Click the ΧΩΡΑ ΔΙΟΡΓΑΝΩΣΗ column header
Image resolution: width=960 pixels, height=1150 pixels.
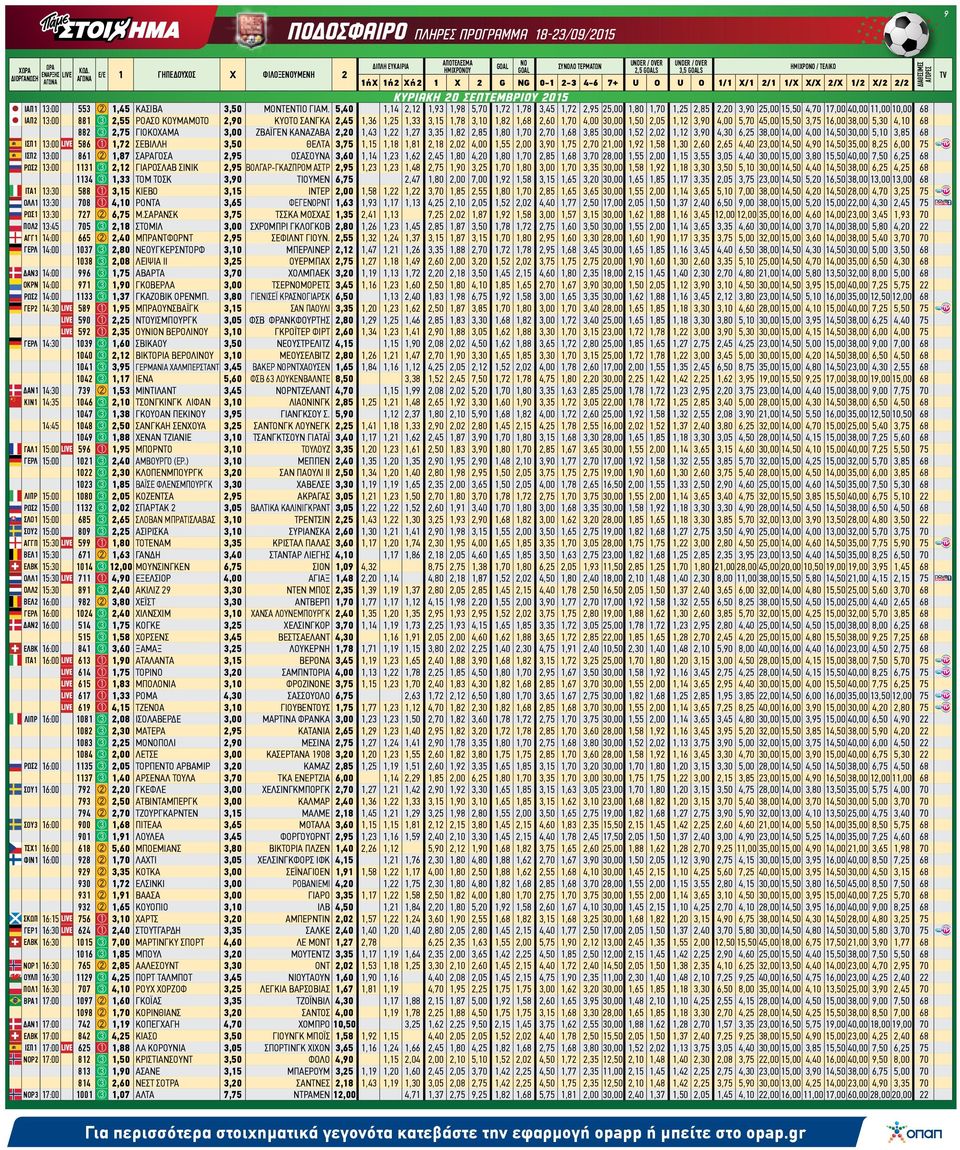[x=24, y=74]
